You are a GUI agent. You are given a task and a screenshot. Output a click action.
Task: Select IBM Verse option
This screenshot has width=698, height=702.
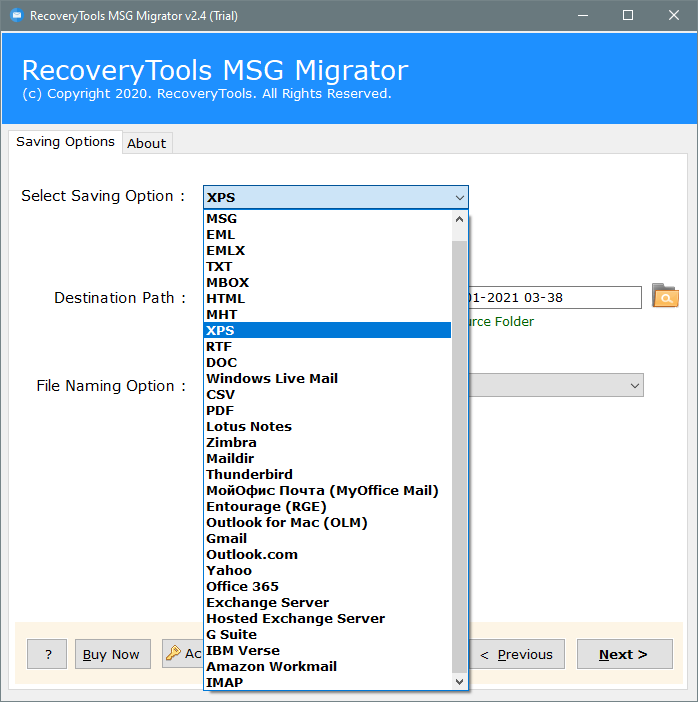327,651
